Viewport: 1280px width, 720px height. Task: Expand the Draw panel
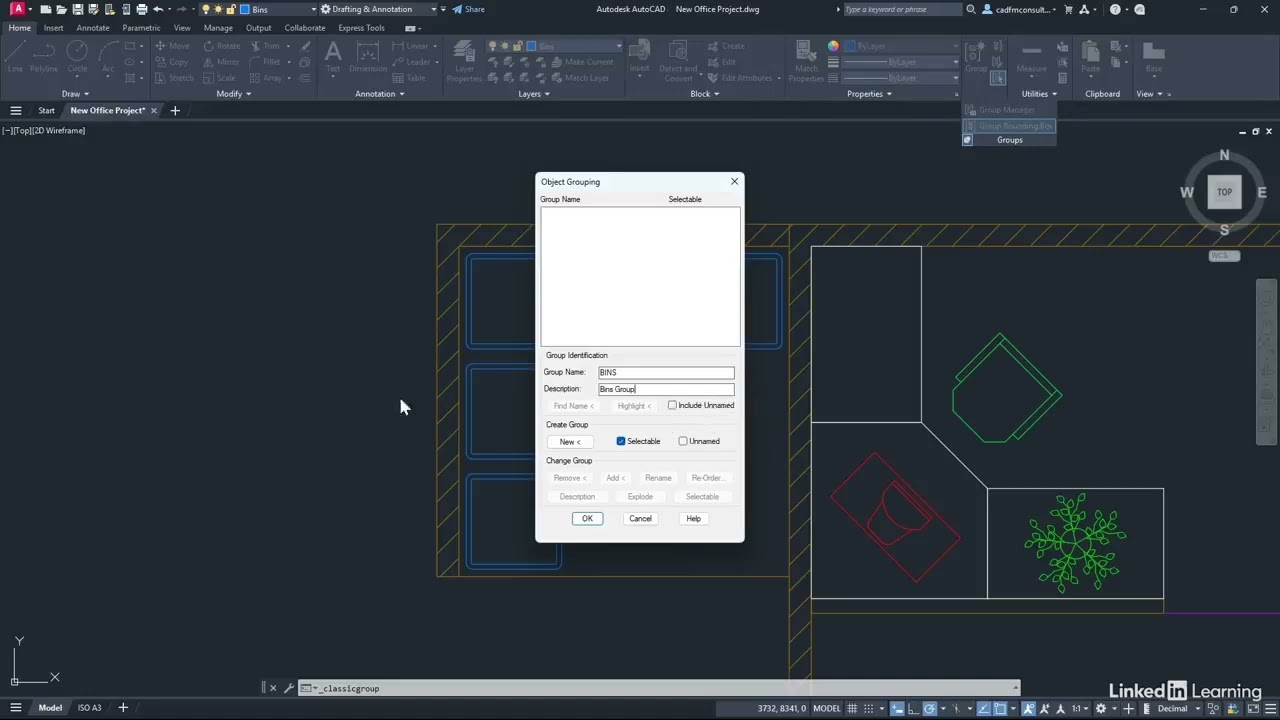[74, 94]
